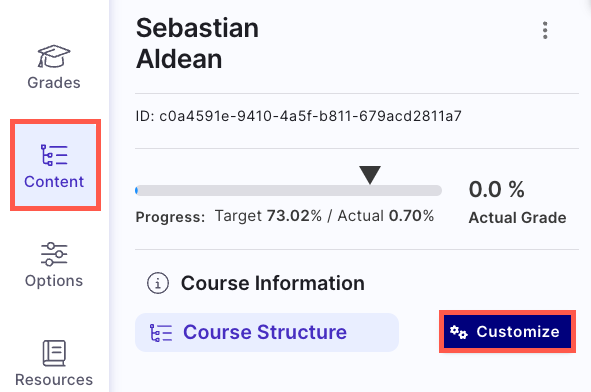The width and height of the screenshot is (591, 392).
Task: Open the Resources book icon
Action: [54, 353]
